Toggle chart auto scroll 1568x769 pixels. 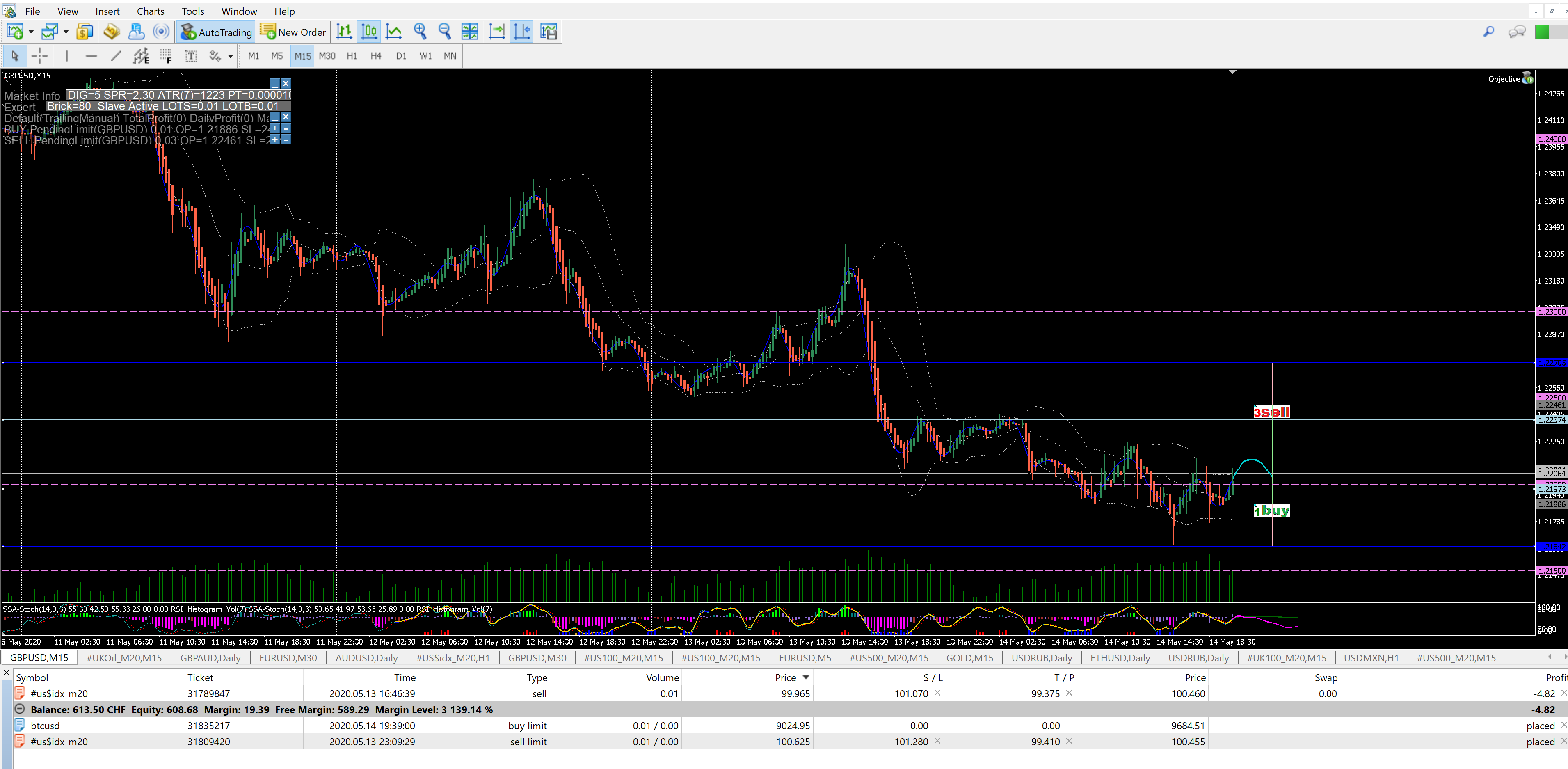coord(497,32)
